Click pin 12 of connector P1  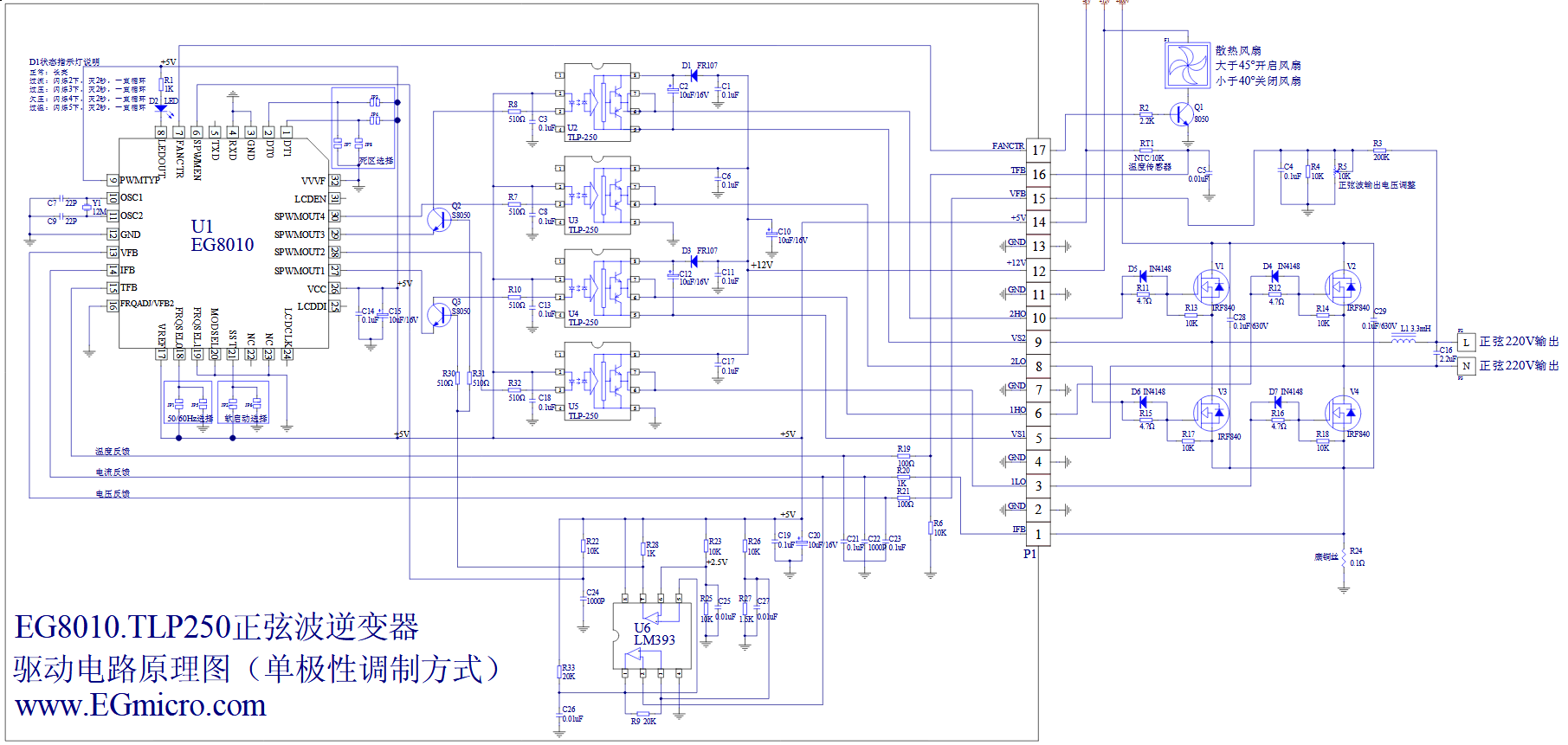[1039, 271]
